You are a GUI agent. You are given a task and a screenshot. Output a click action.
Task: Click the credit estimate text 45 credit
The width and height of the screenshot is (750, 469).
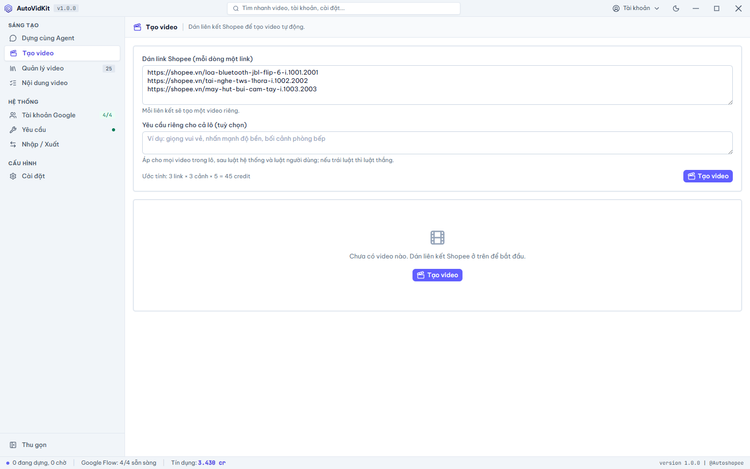coord(196,176)
